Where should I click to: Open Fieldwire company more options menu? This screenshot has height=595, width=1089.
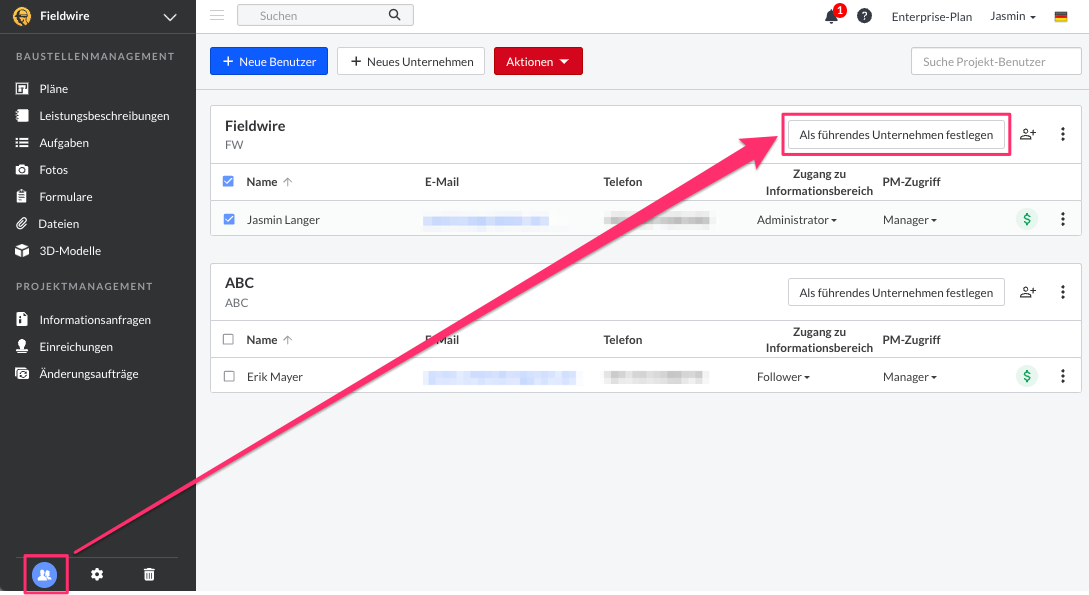point(1063,134)
